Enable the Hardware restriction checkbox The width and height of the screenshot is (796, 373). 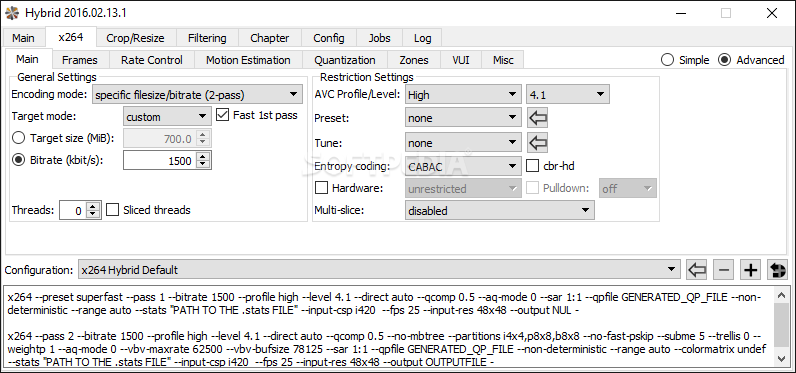[x=321, y=188]
